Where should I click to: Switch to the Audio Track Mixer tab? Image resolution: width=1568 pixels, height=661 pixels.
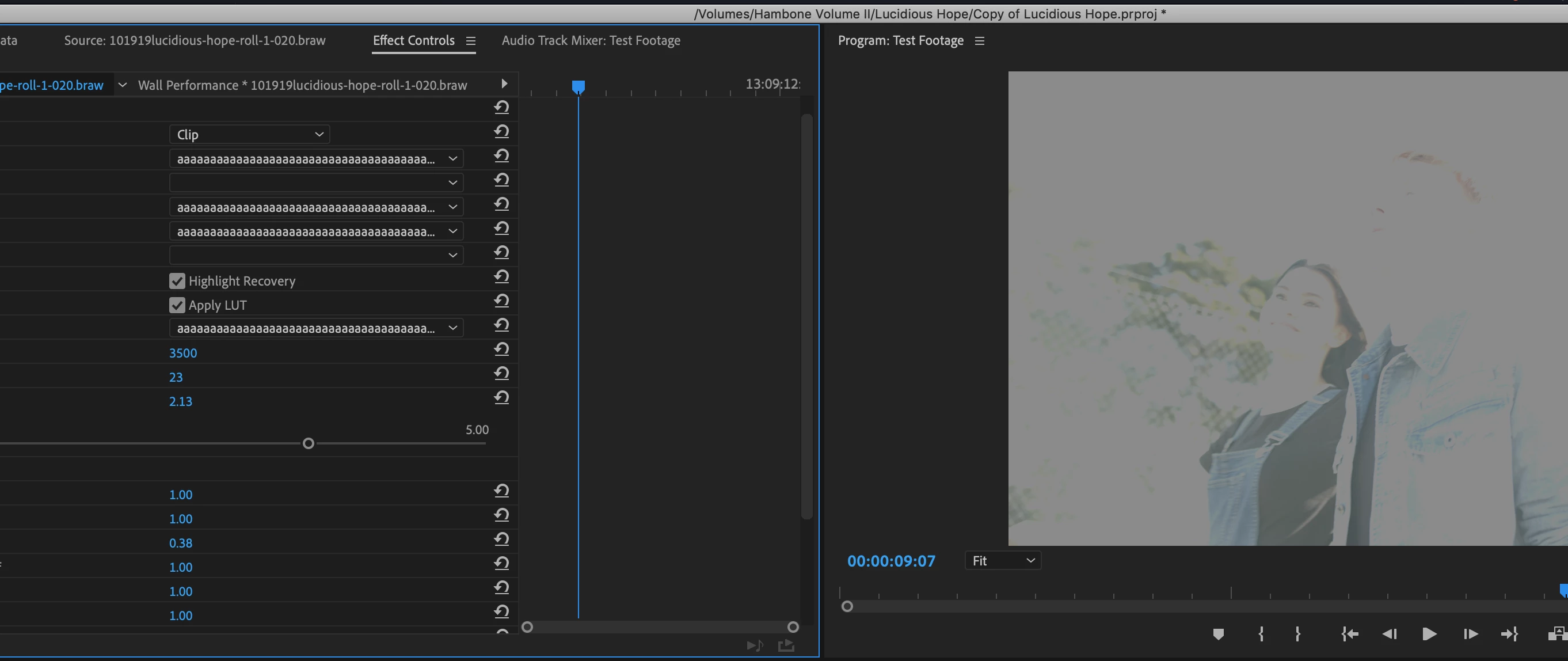pos(591,40)
